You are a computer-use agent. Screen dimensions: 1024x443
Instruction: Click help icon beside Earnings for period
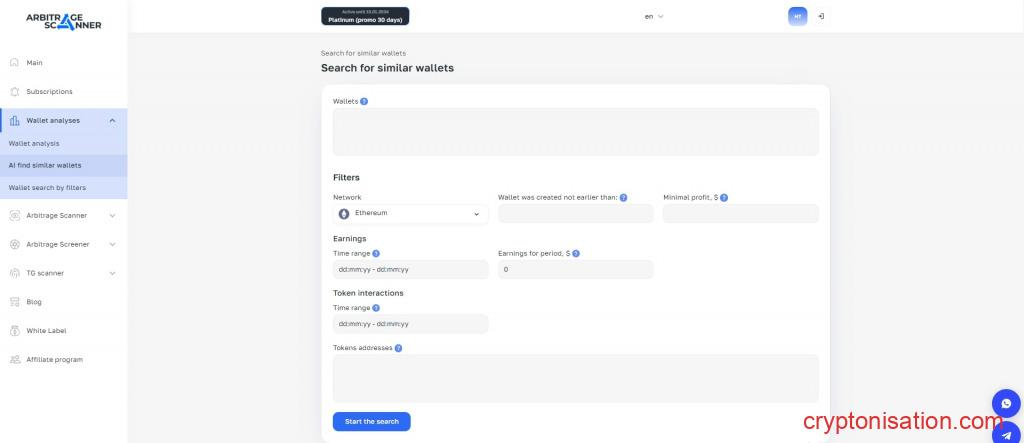(x=575, y=254)
